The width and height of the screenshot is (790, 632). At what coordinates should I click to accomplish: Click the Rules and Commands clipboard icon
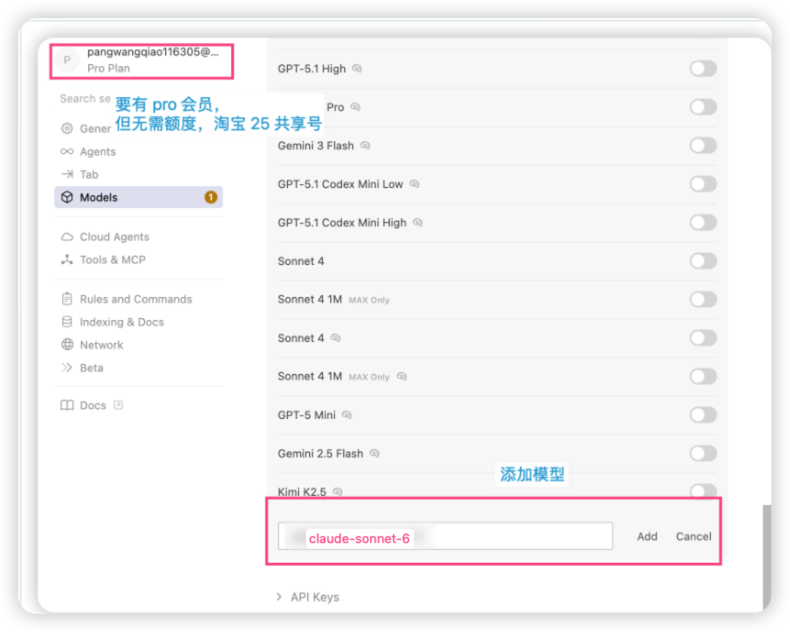[x=67, y=299]
